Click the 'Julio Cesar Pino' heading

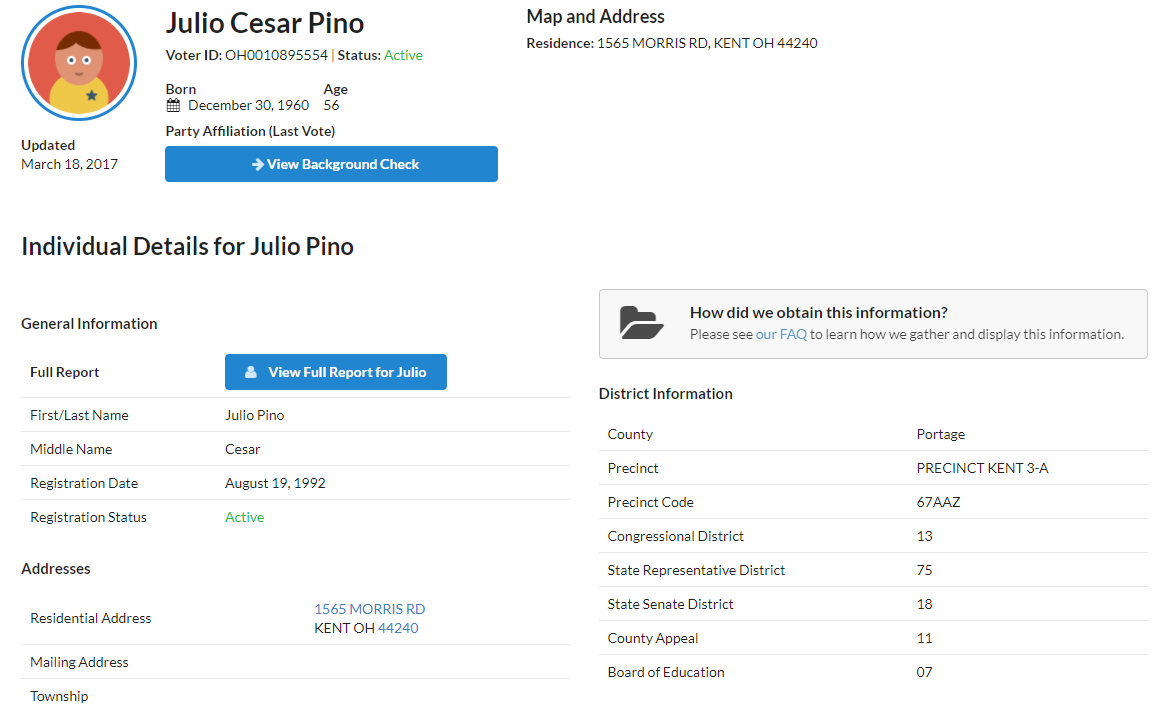(264, 23)
